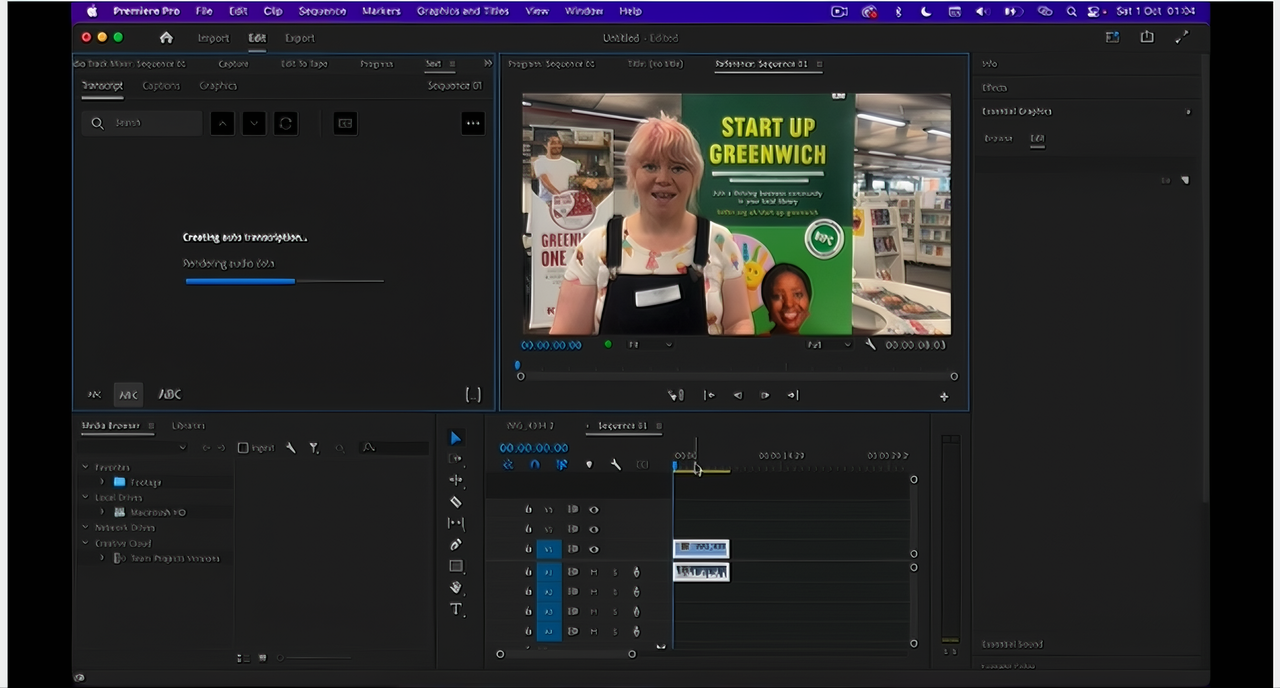Viewport: 1280px width, 688px height.
Task: Open Graphics and Titles menu
Action: [462, 11]
